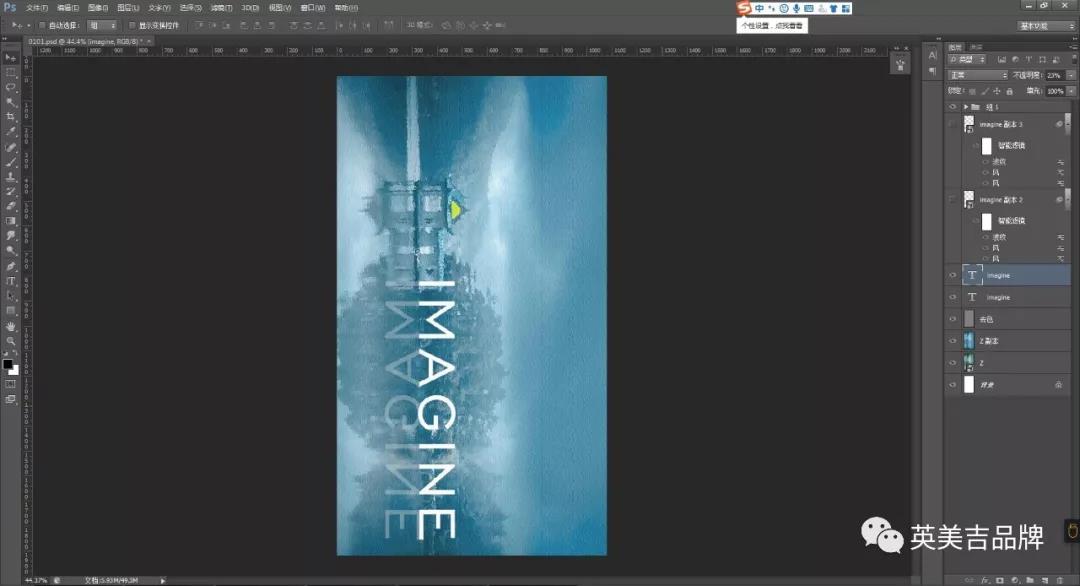Open the 文件(F) menu
Screen dimensions: 1080x586
(x=37, y=8)
